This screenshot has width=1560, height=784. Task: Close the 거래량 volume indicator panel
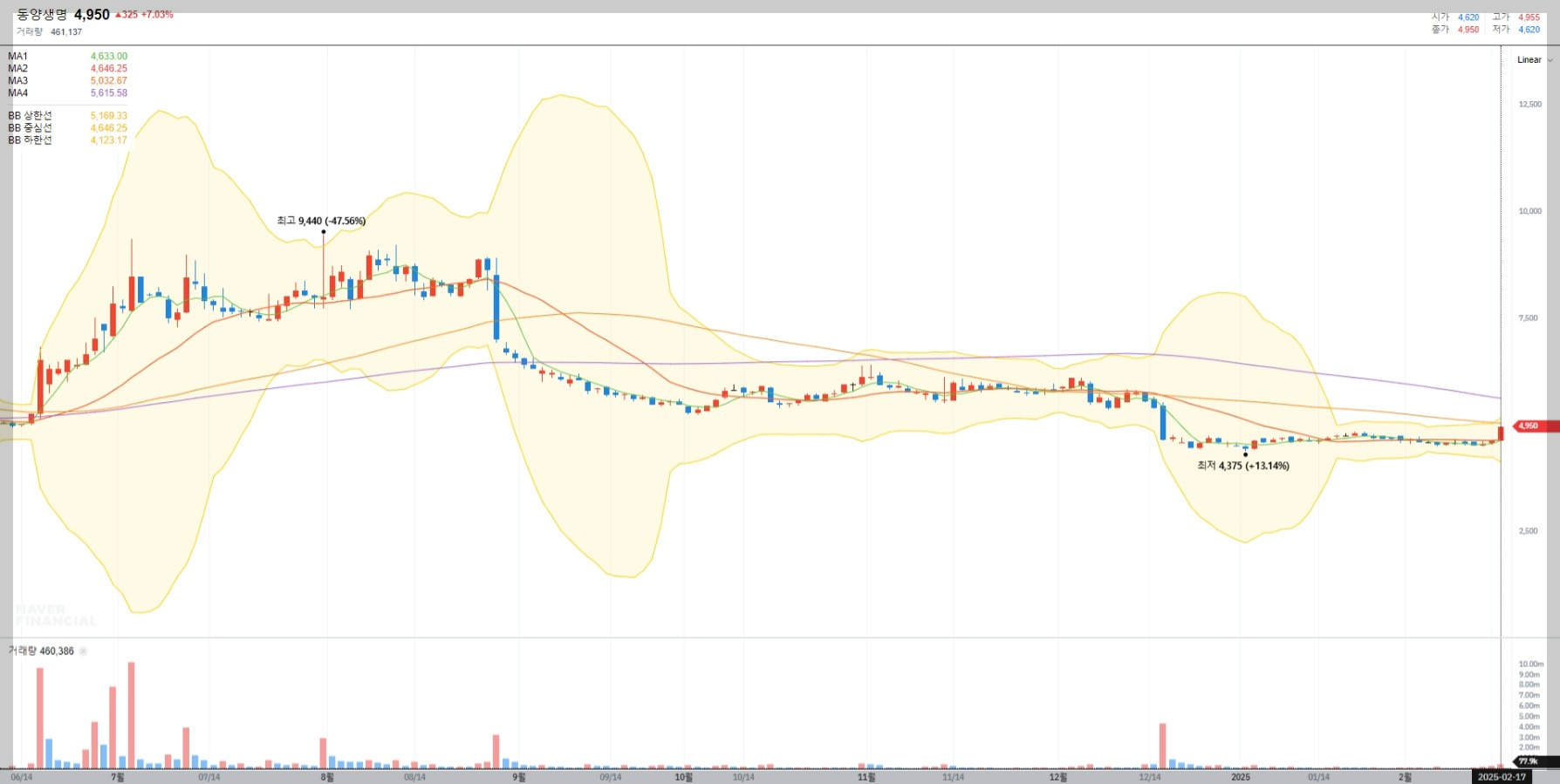84,651
